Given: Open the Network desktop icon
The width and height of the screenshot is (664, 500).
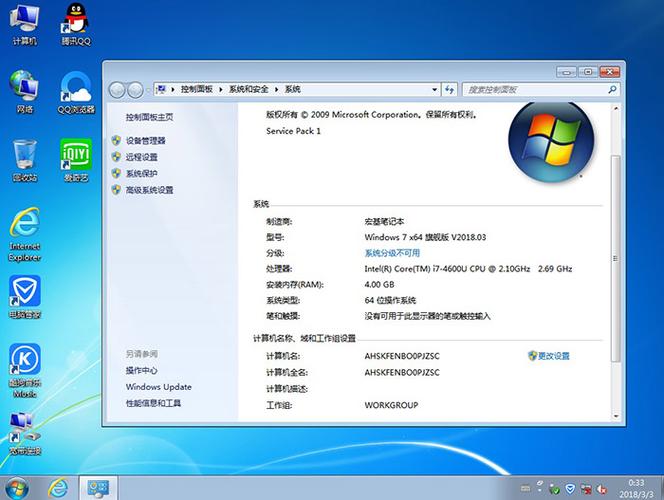Looking at the screenshot, I should [25, 92].
